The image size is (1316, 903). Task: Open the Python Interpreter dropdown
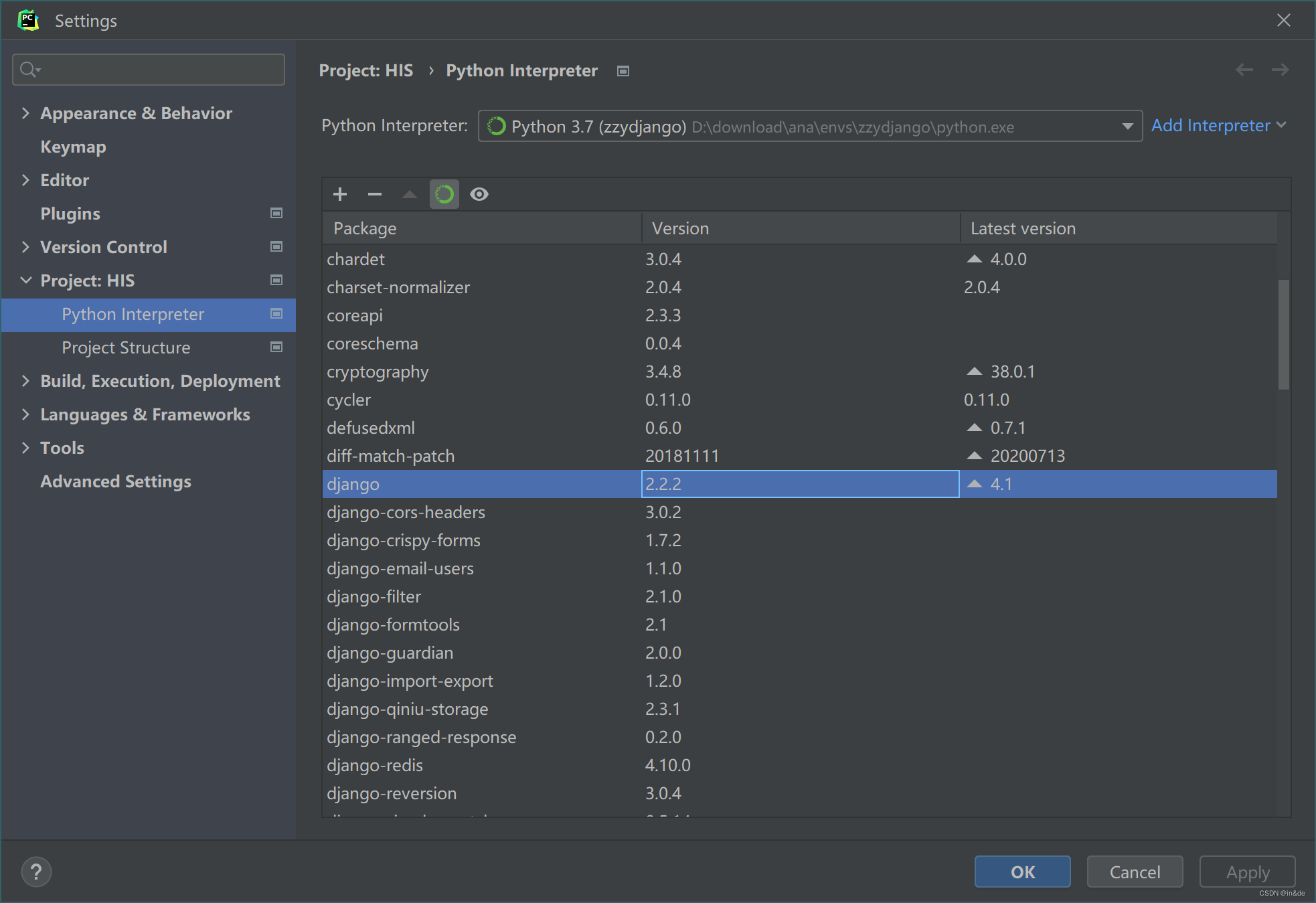[x=810, y=126]
